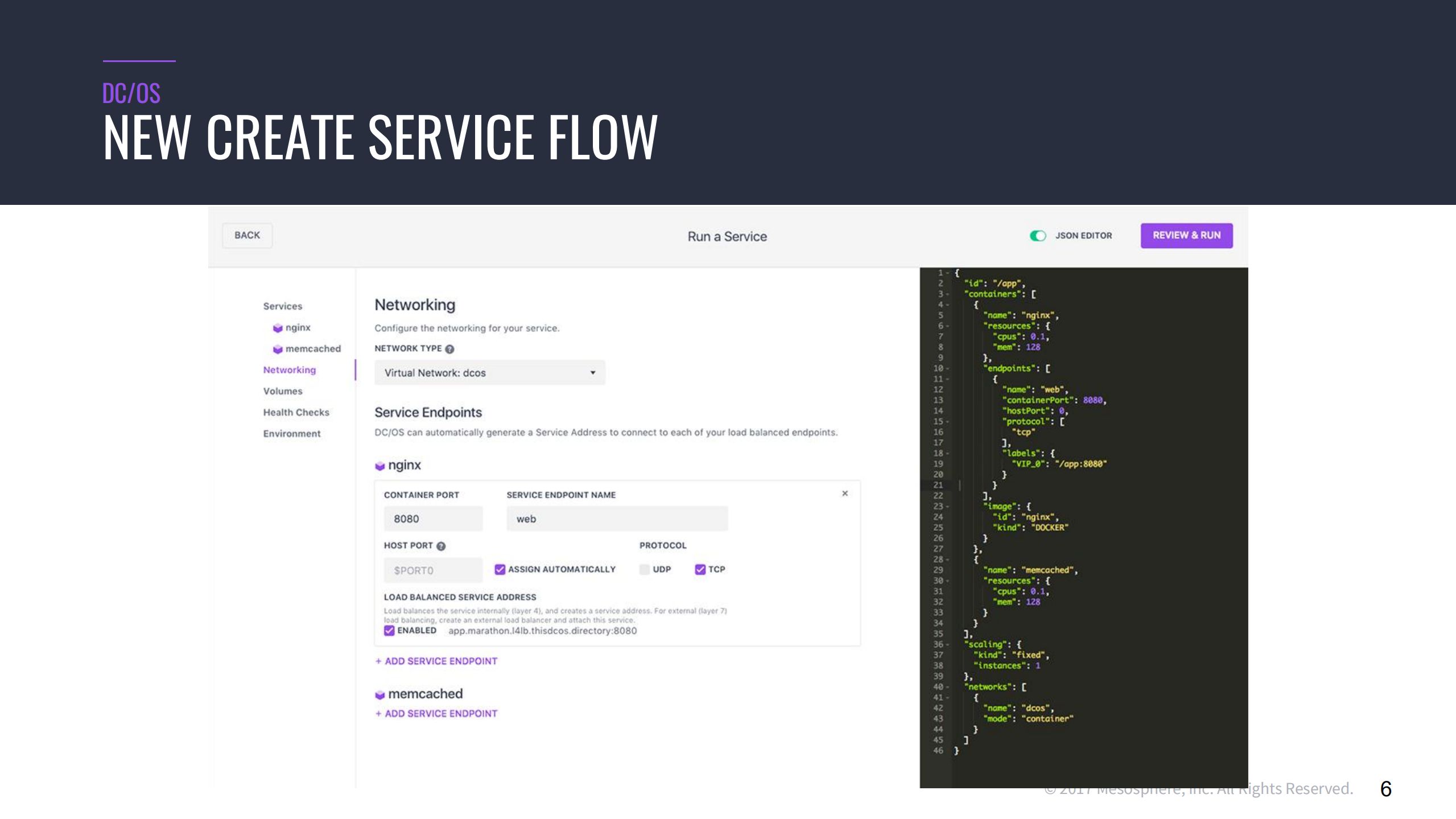Switch to the Volumes section
Screen dimensions: 1456x819
click(x=282, y=391)
